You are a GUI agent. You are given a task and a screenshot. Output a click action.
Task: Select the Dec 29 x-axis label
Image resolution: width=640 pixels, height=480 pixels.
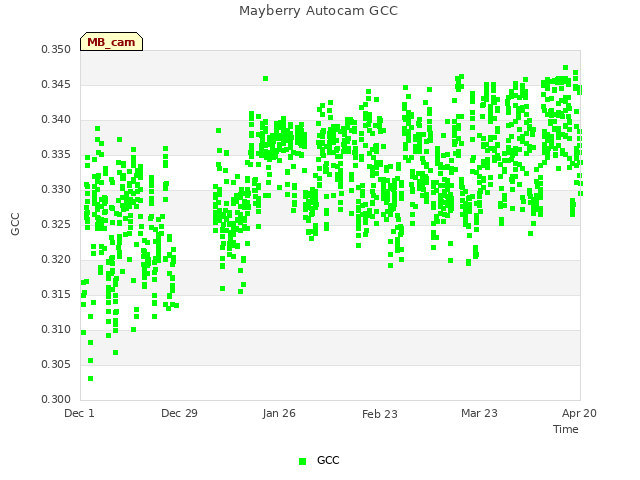[x=179, y=413]
